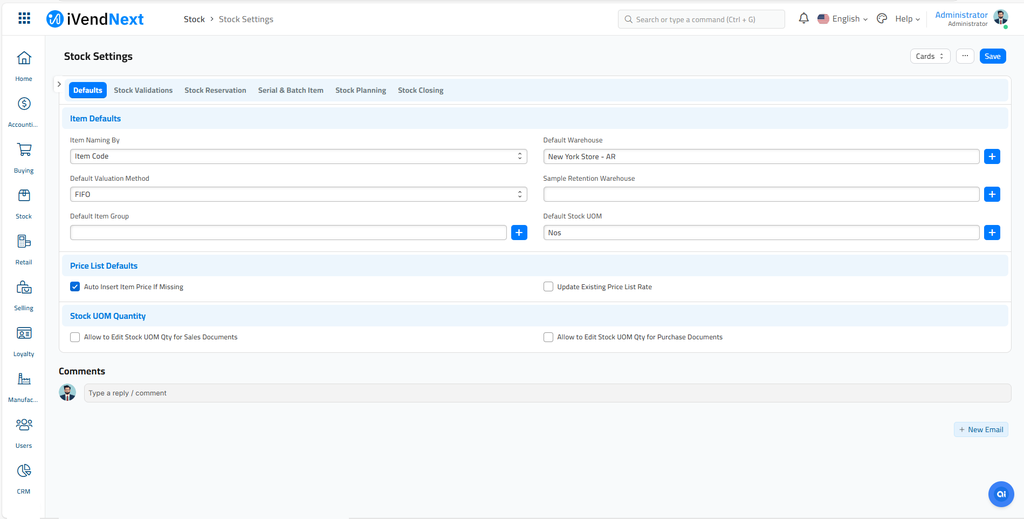1024x519 pixels.
Task: Click the New Email button
Action: [x=980, y=429]
